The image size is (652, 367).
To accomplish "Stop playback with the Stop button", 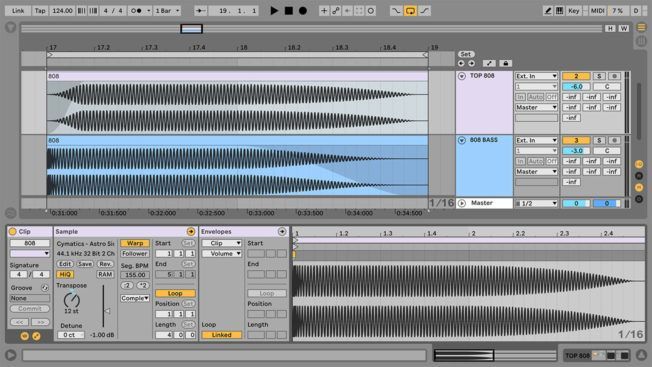I will tap(289, 11).
